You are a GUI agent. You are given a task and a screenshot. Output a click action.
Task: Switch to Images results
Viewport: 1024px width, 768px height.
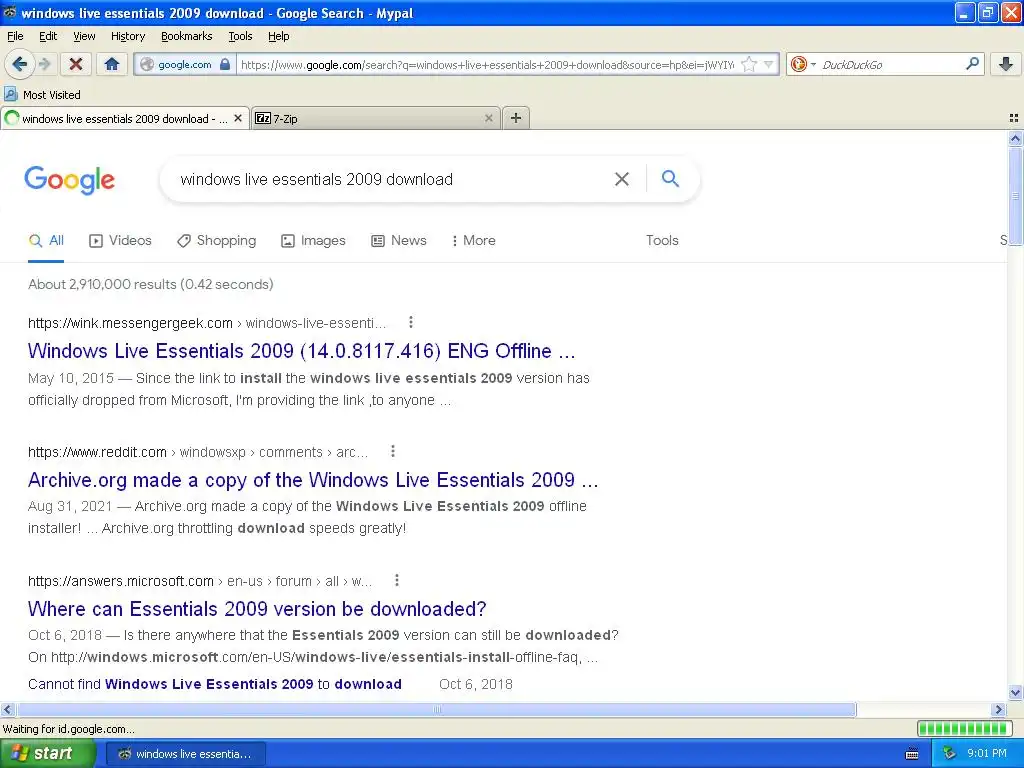click(x=313, y=240)
